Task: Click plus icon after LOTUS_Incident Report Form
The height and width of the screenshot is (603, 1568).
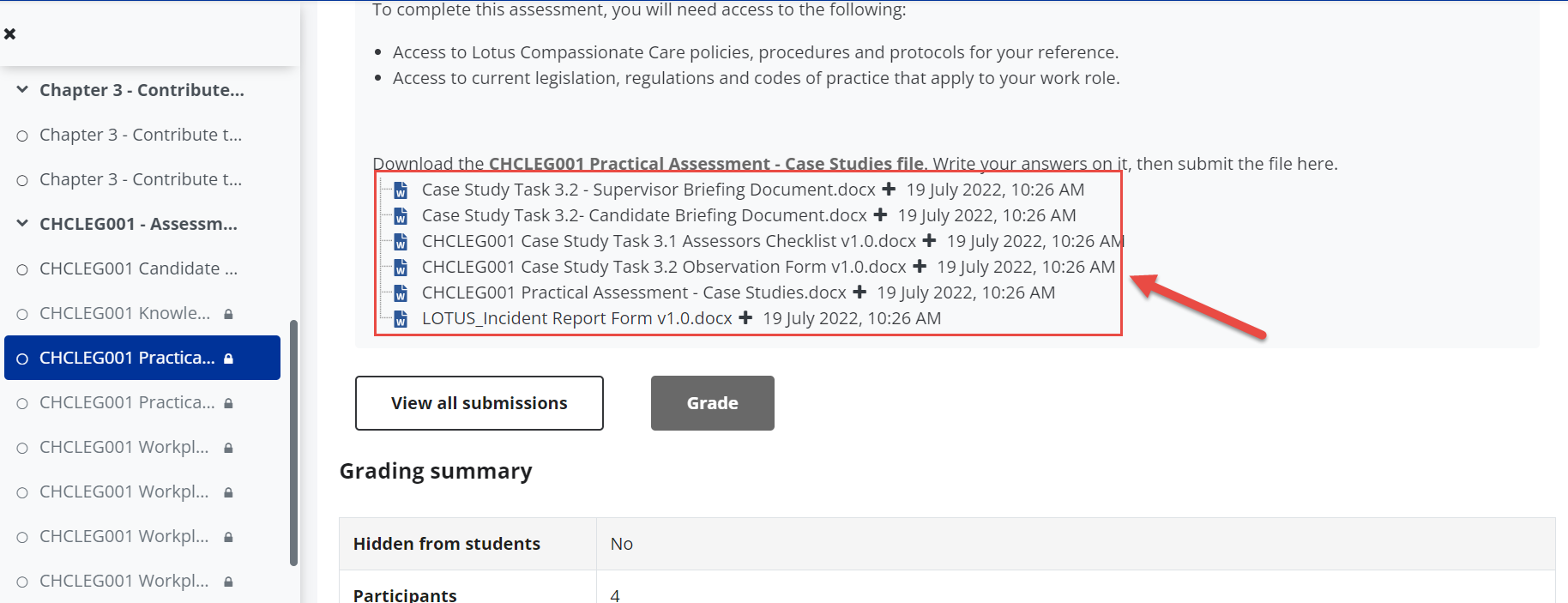Action: 745,317
